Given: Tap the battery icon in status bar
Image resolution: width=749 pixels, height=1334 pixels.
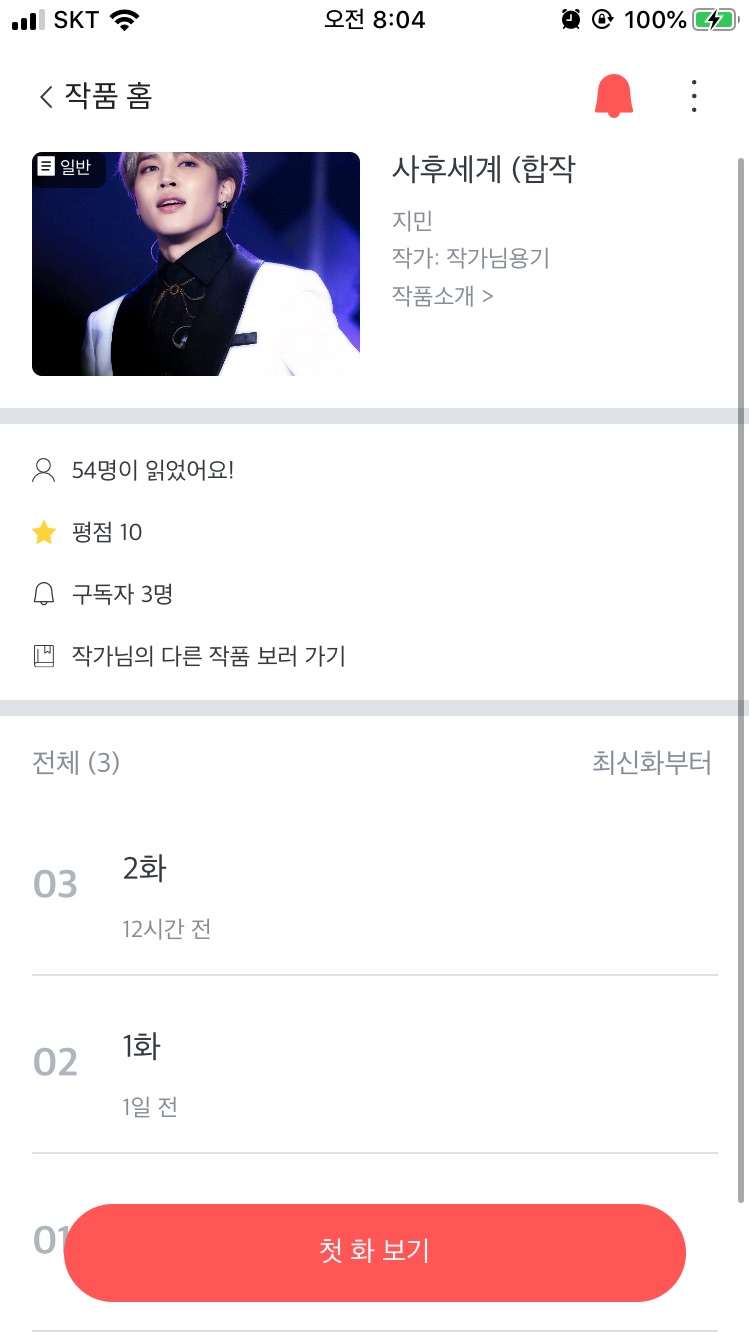Looking at the screenshot, I should tap(715, 20).
